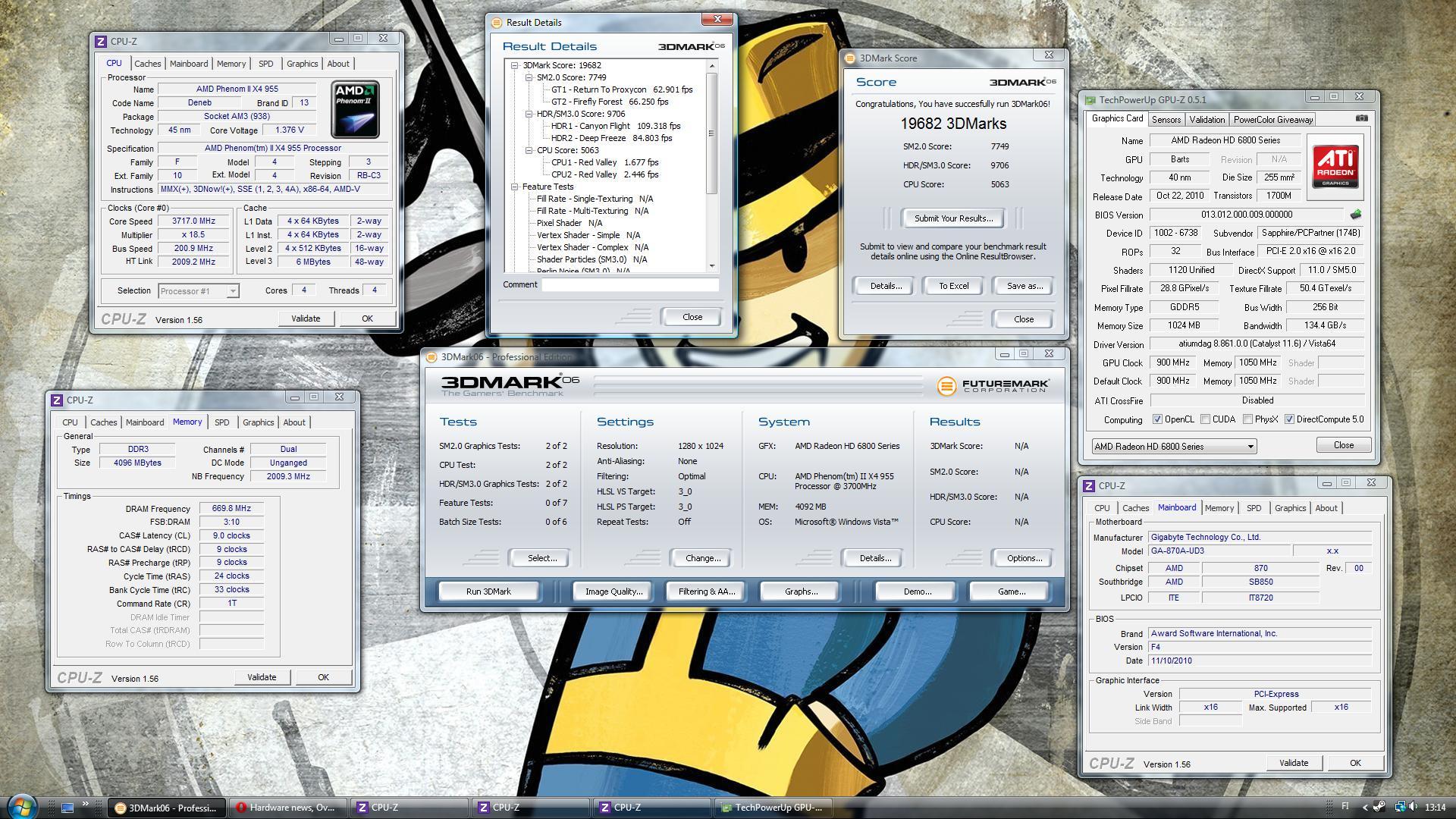
Task: Switch to the 3DMark06 Professional taskbar button
Action: [x=166, y=808]
